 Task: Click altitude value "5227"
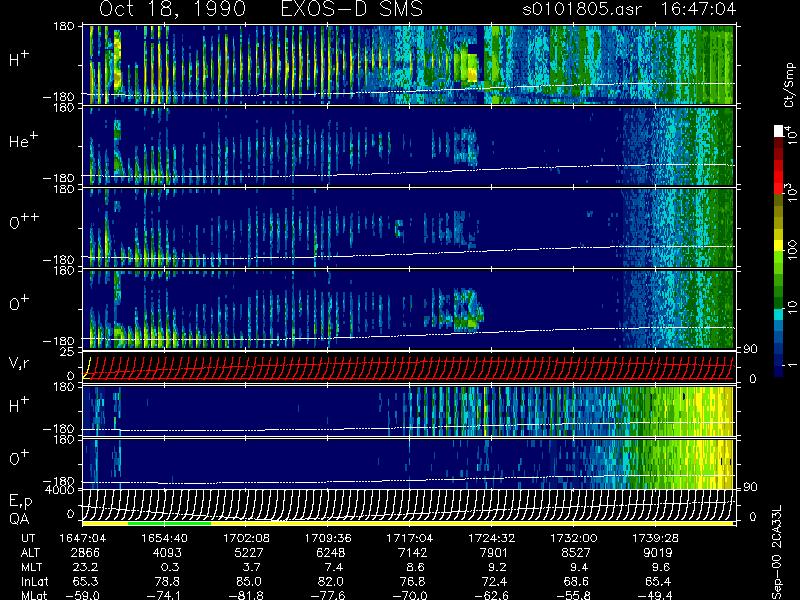(249, 553)
